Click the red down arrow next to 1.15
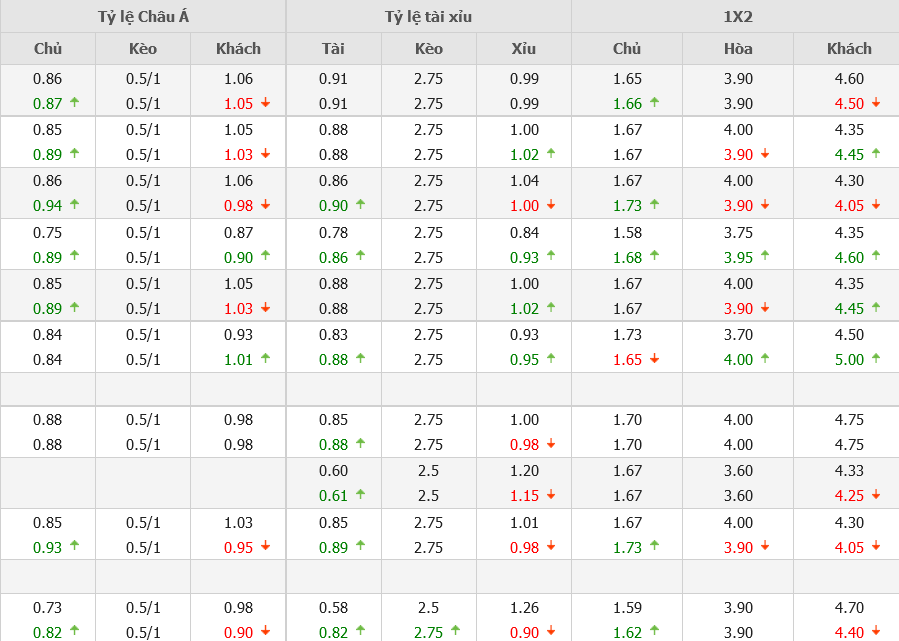 pyautogui.click(x=551, y=495)
